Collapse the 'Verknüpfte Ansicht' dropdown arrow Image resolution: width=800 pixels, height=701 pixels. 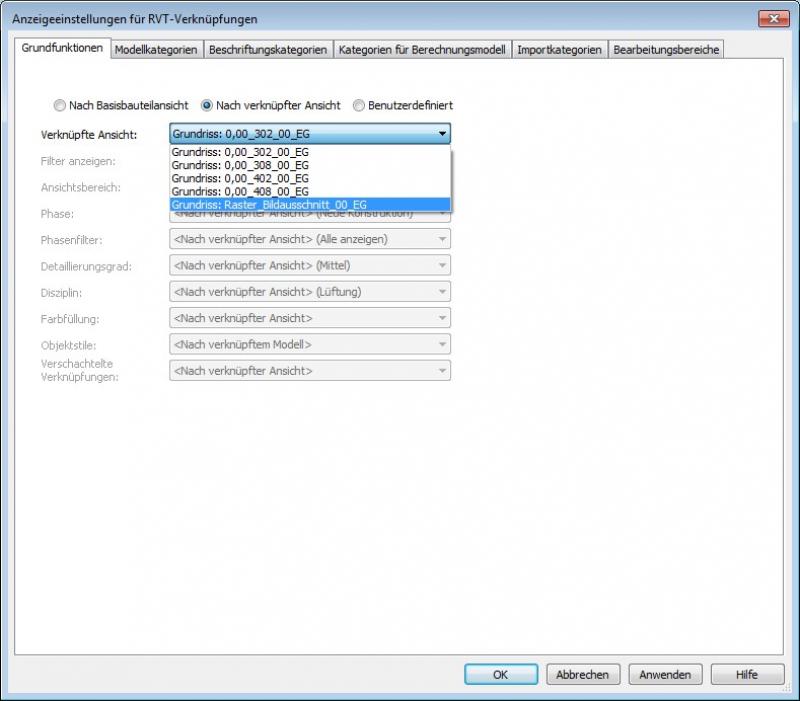click(x=441, y=134)
